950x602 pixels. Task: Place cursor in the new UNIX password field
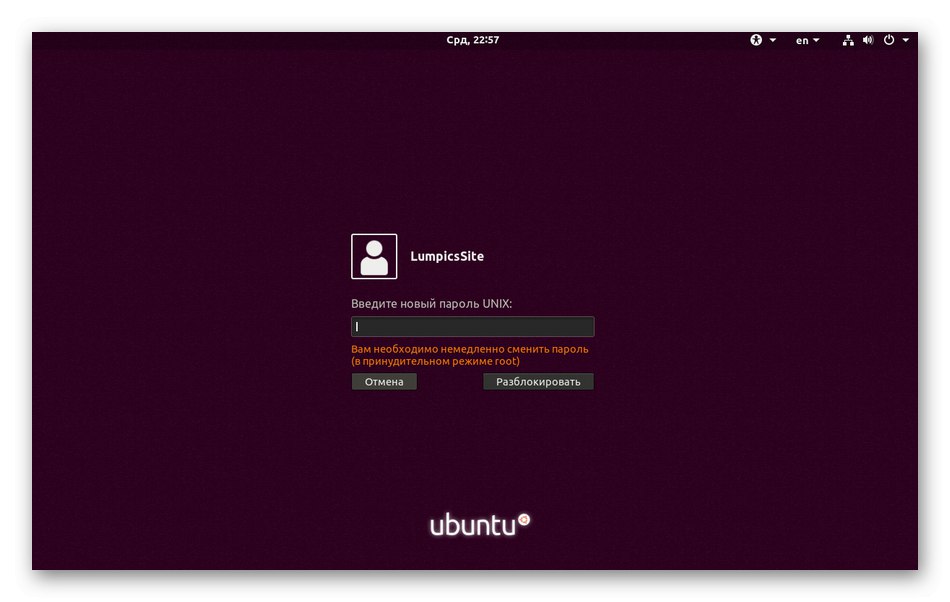tap(472, 326)
